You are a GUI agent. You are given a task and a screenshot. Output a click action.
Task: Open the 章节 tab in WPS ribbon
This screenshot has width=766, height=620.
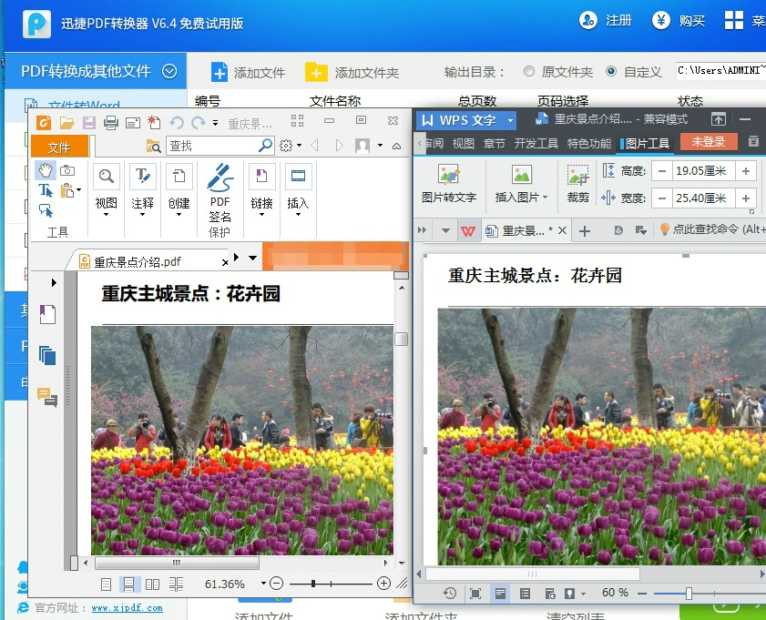pyautogui.click(x=494, y=143)
